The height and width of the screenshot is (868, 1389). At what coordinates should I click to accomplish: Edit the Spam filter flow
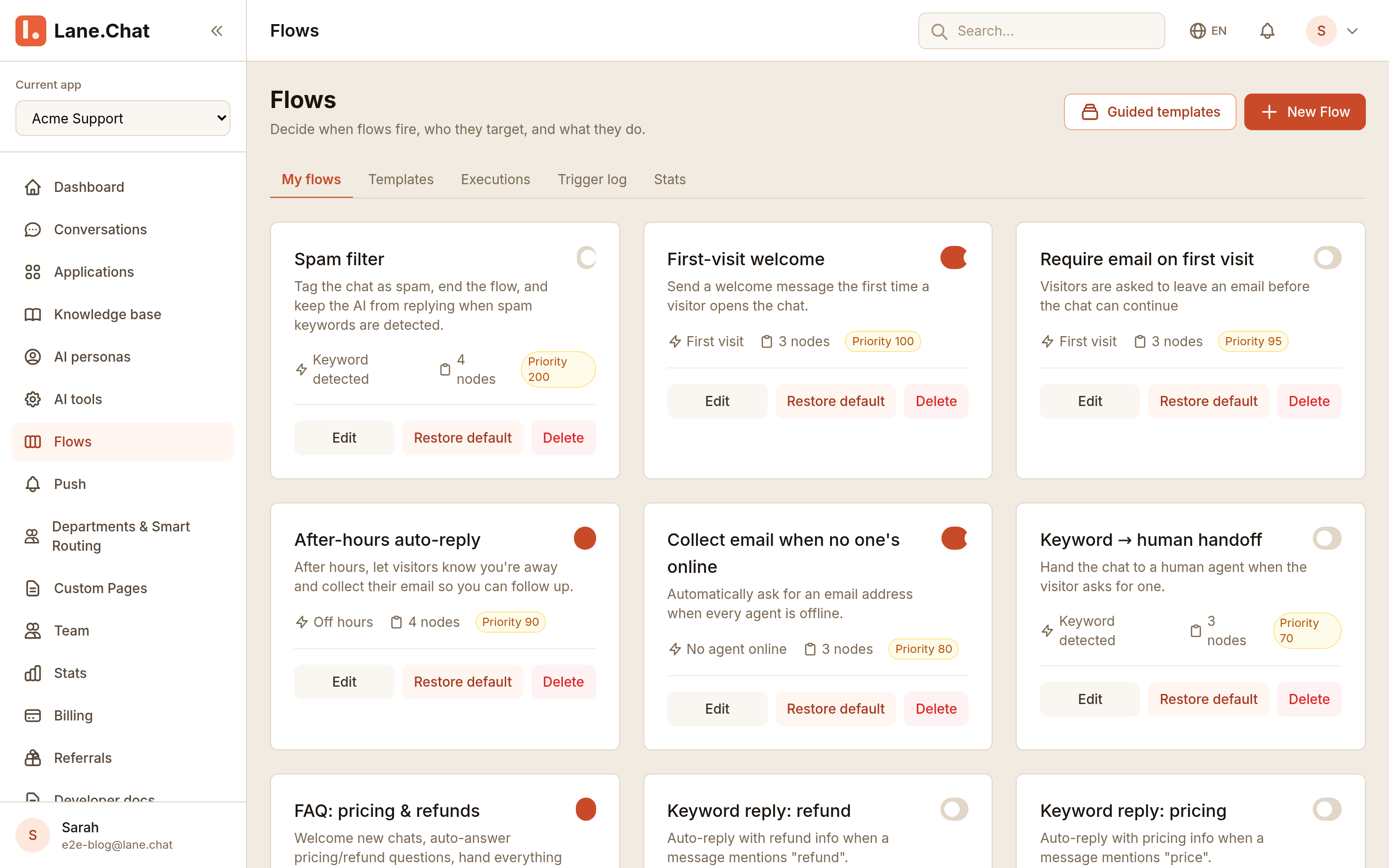click(x=344, y=438)
